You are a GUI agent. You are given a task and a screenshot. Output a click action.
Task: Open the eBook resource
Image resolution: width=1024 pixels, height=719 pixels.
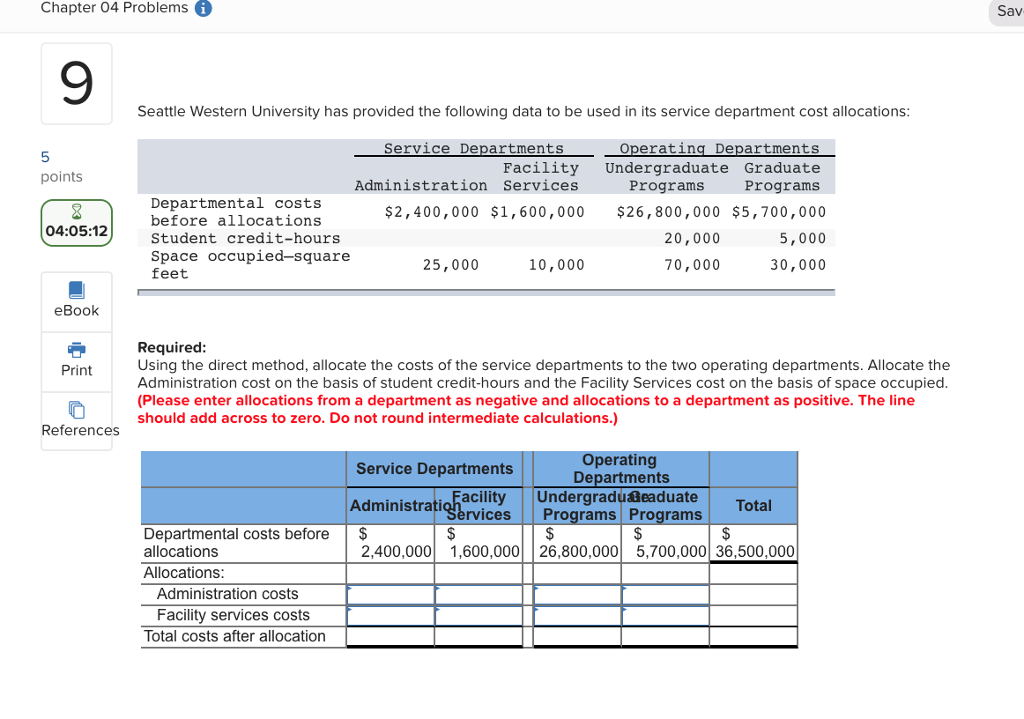coord(76,302)
